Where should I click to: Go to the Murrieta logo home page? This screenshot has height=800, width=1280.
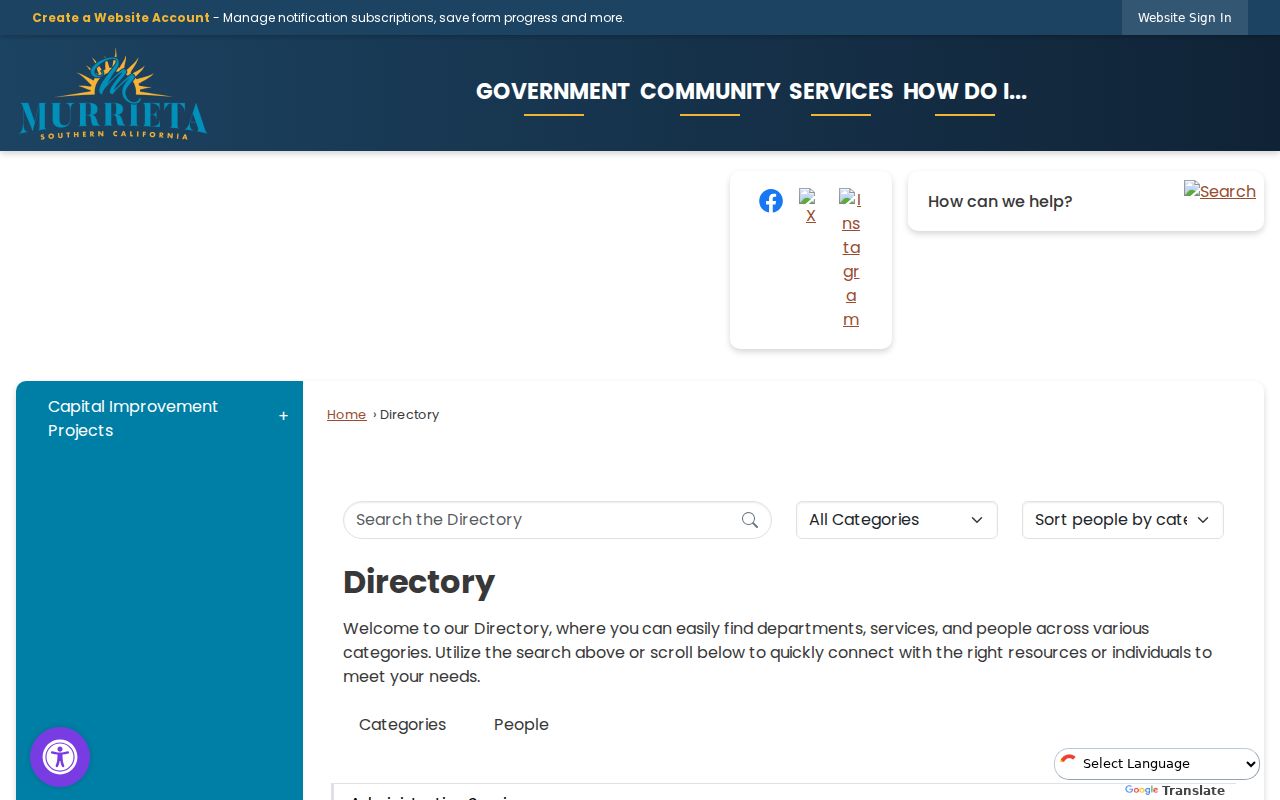click(x=113, y=94)
